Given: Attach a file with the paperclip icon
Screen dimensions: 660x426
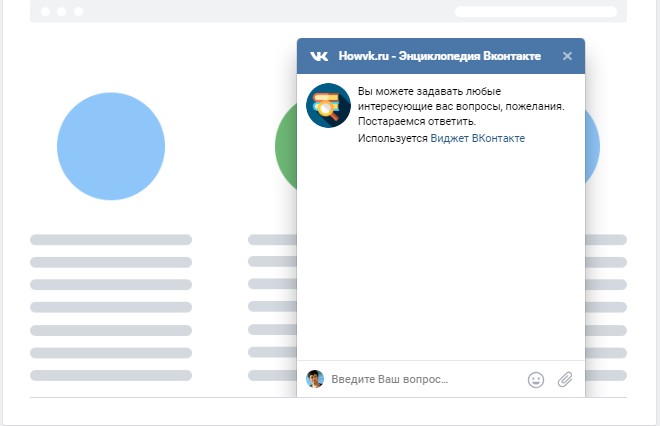Looking at the screenshot, I should (x=565, y=379).
